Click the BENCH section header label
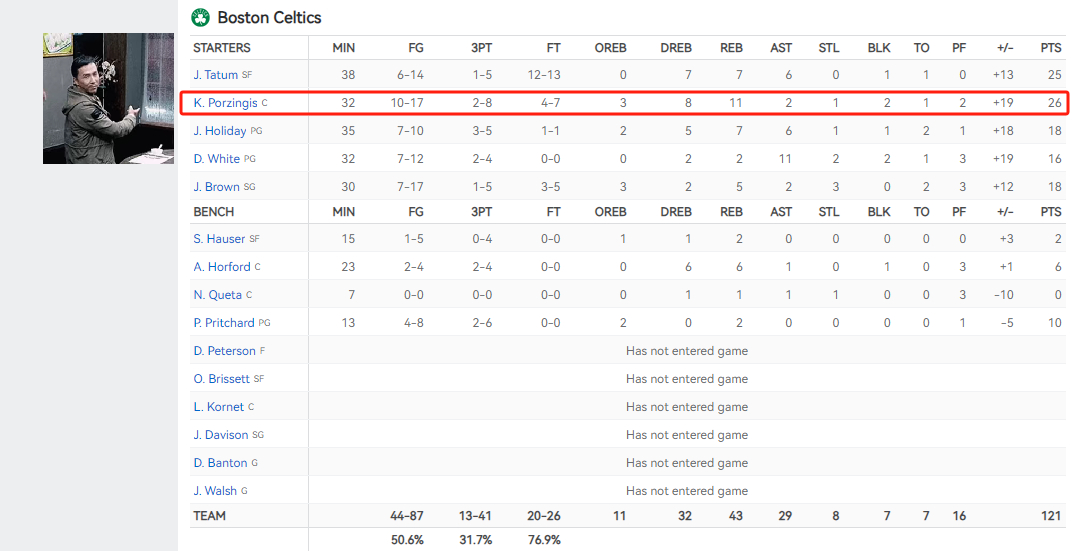The height and width of the screenshot is (551, 1073). click(214, 212)
